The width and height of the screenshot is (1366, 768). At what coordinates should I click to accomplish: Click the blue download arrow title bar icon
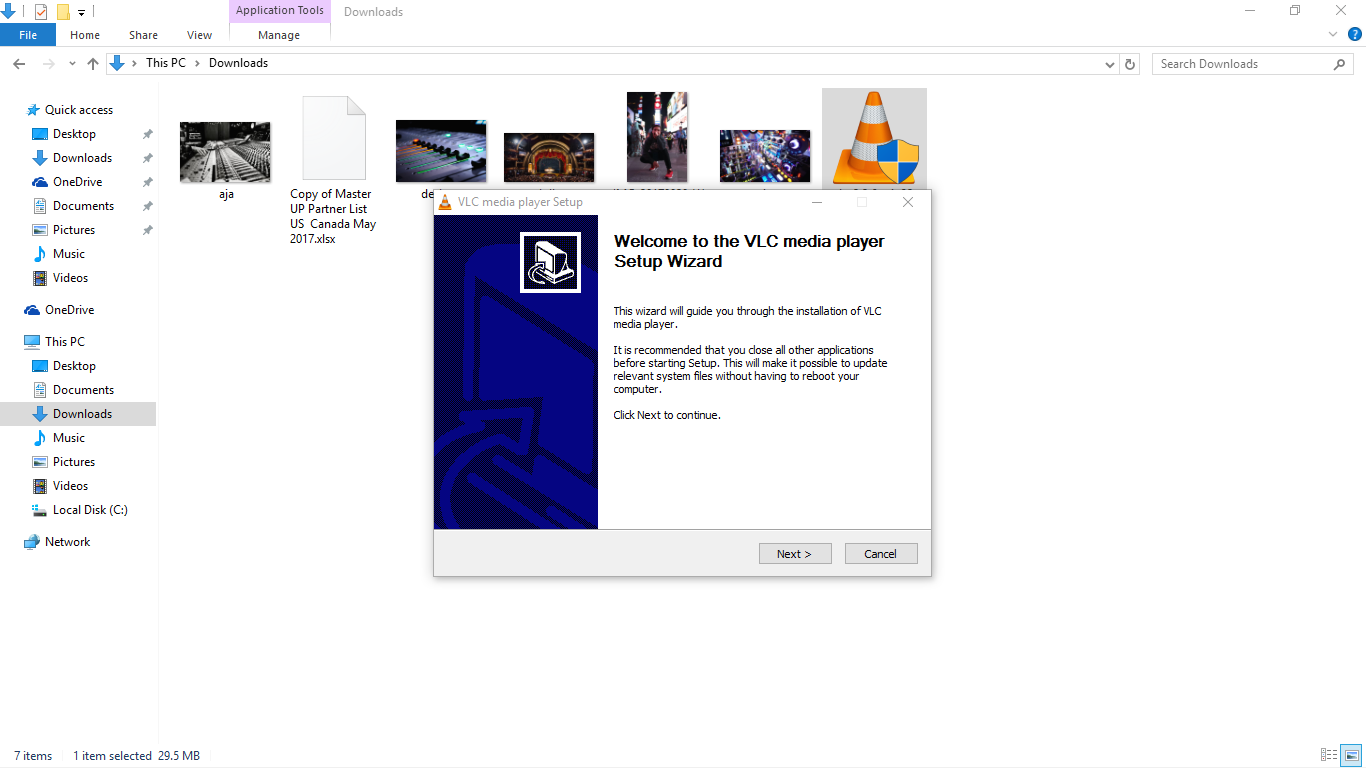point(8,11)
